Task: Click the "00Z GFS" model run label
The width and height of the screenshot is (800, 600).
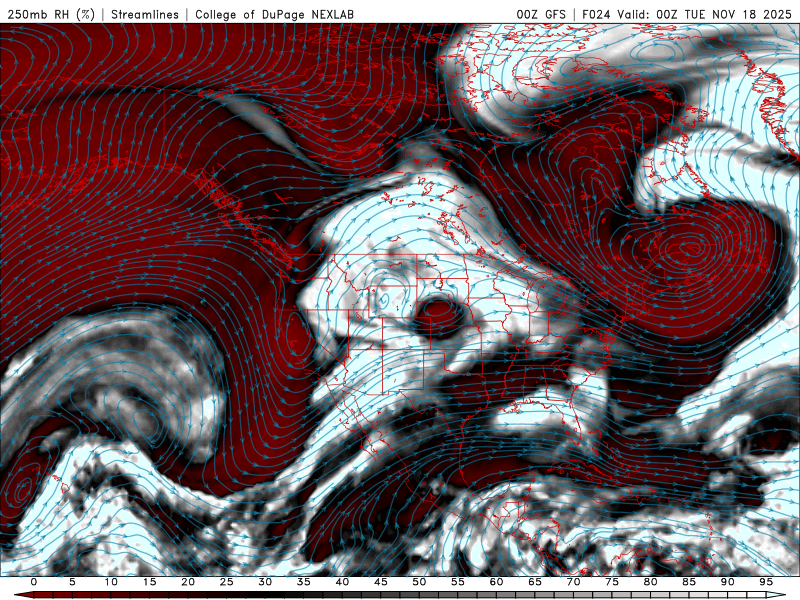Action: click(541, 14)
